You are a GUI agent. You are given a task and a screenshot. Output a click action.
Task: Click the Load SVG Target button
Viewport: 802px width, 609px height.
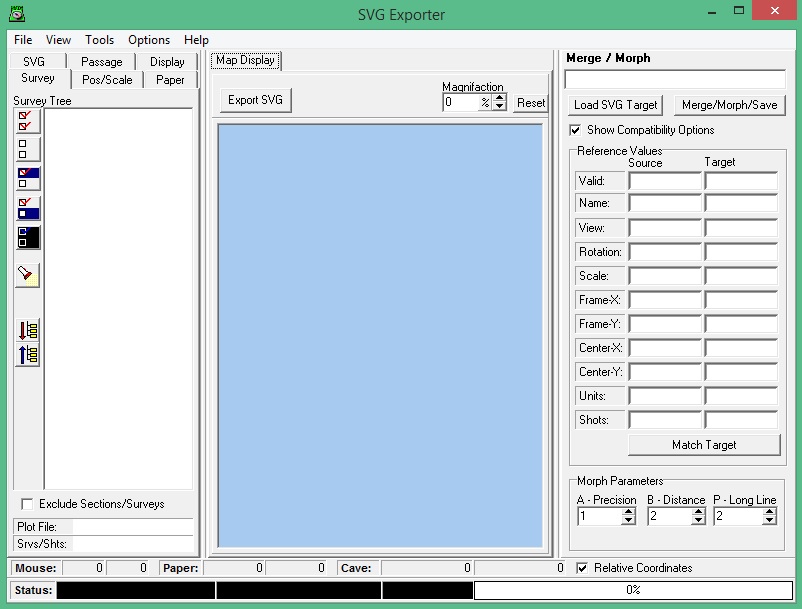[616, 105]
